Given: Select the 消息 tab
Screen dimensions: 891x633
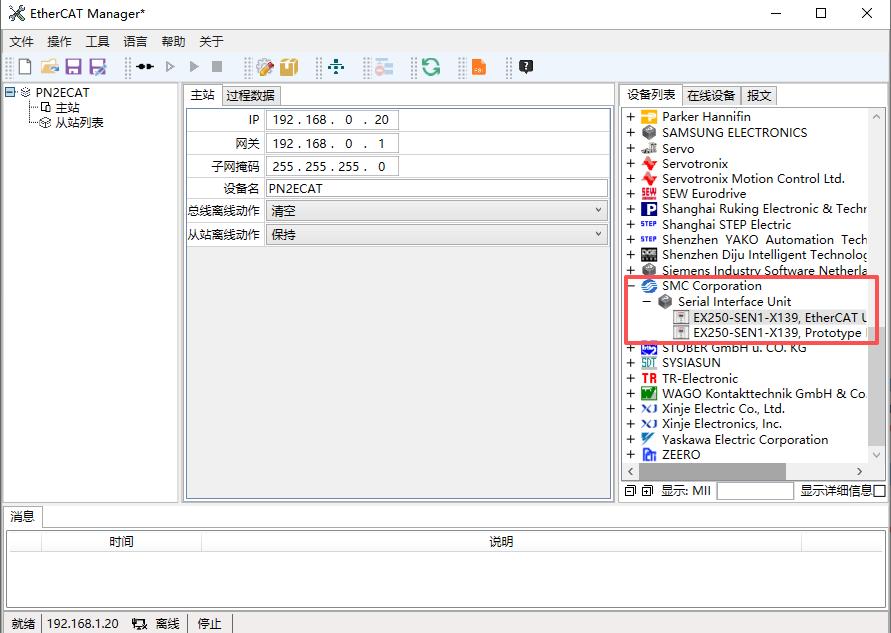Looking at the screenshot, I should [x=22, y=516].
